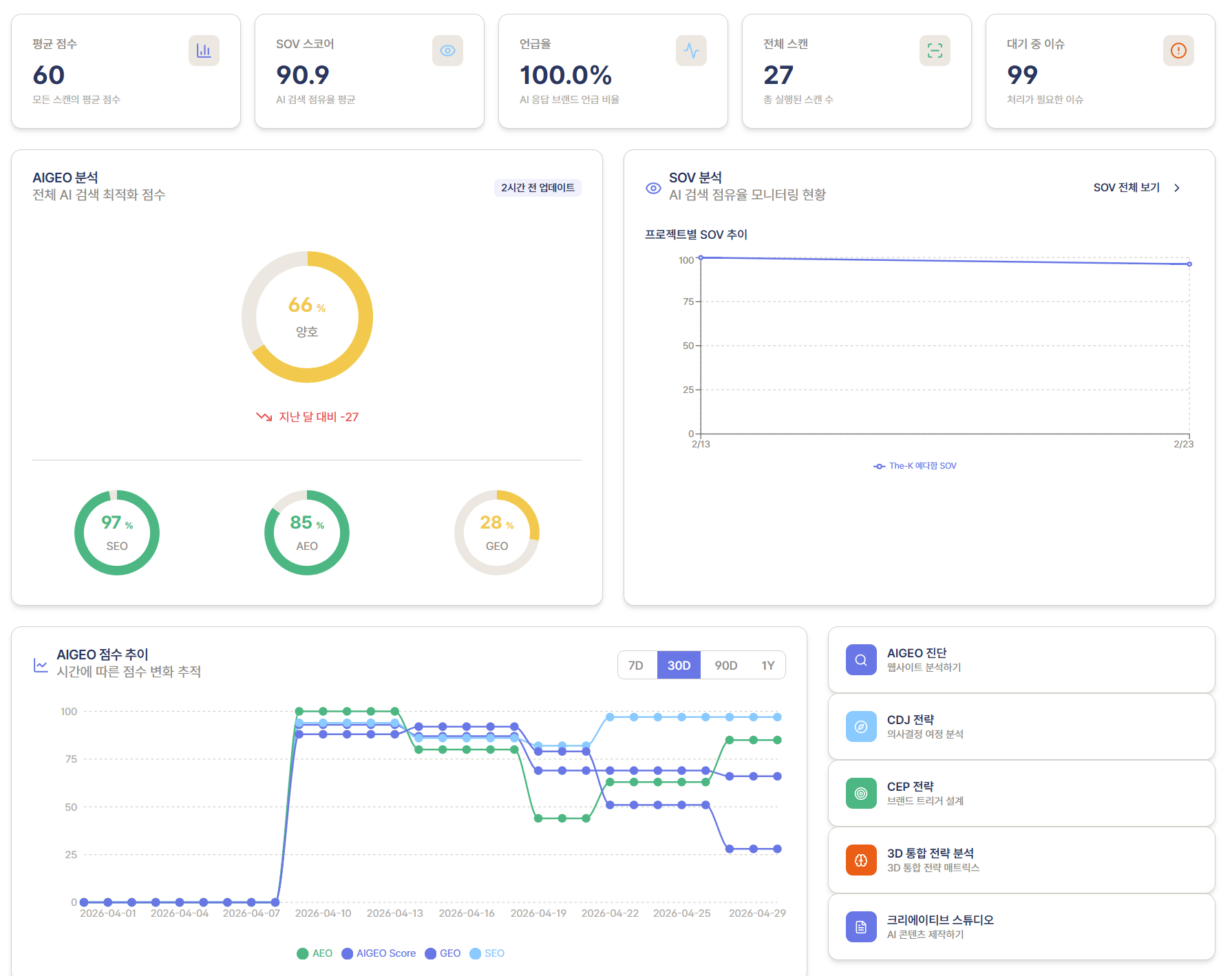Viewport: 1232px width, 976px height.
Task: Toggle The-K 예다함 SOV legend item
Action: coord(915,466)
